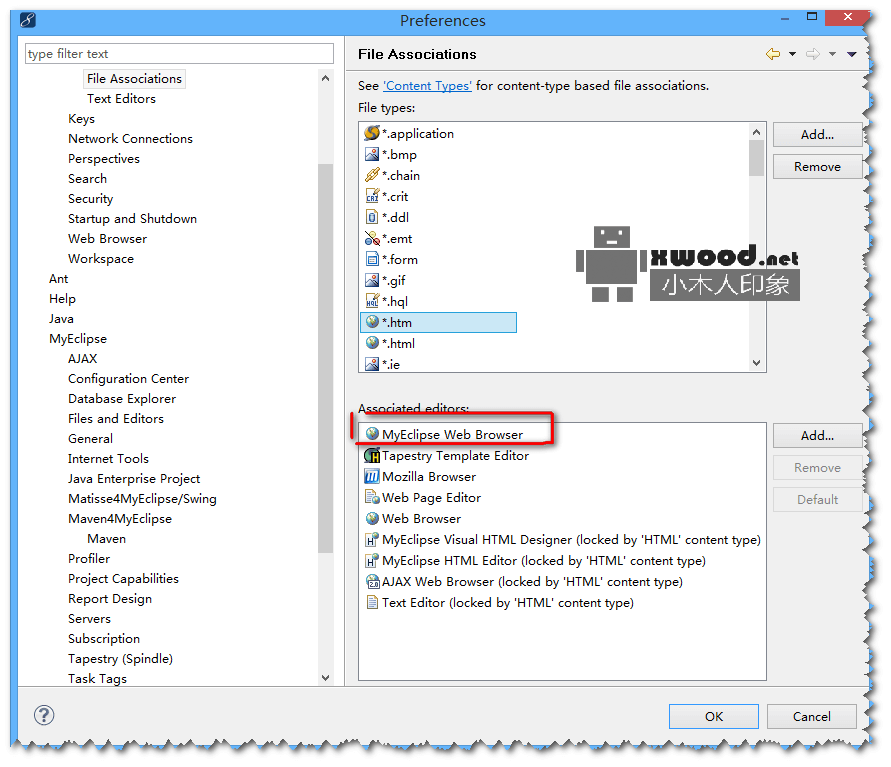Open Java preferences in the tree

pos(61,319)
